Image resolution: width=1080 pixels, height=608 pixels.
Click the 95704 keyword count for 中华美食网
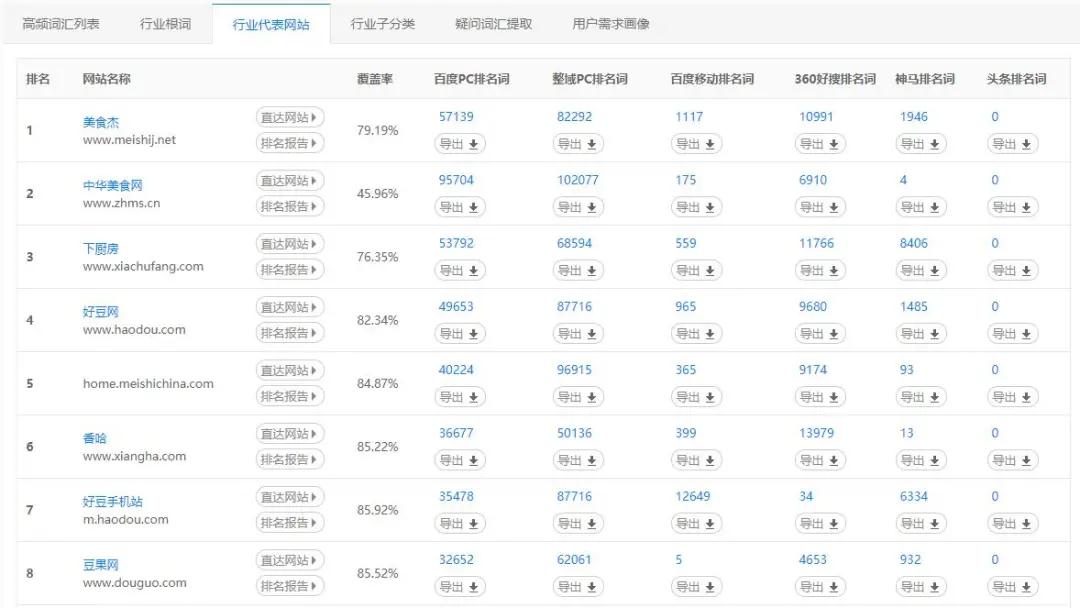coord(456,180)
